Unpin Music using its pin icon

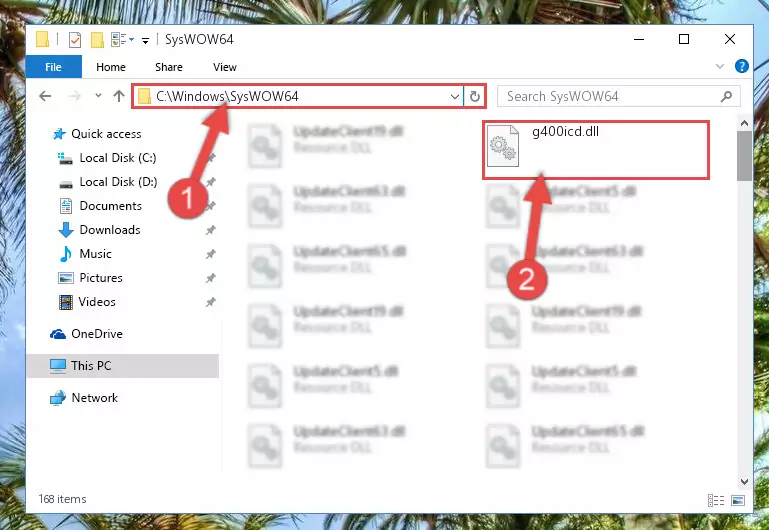point(210,254)
